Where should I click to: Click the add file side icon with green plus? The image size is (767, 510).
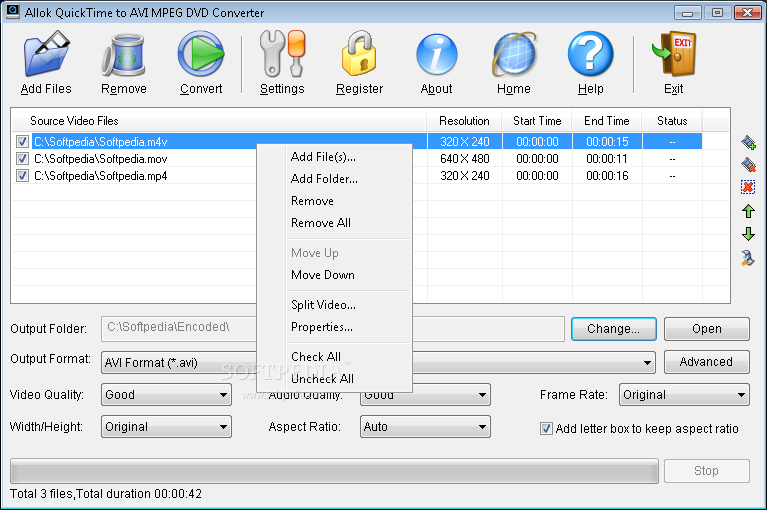(x=748, y=142)
